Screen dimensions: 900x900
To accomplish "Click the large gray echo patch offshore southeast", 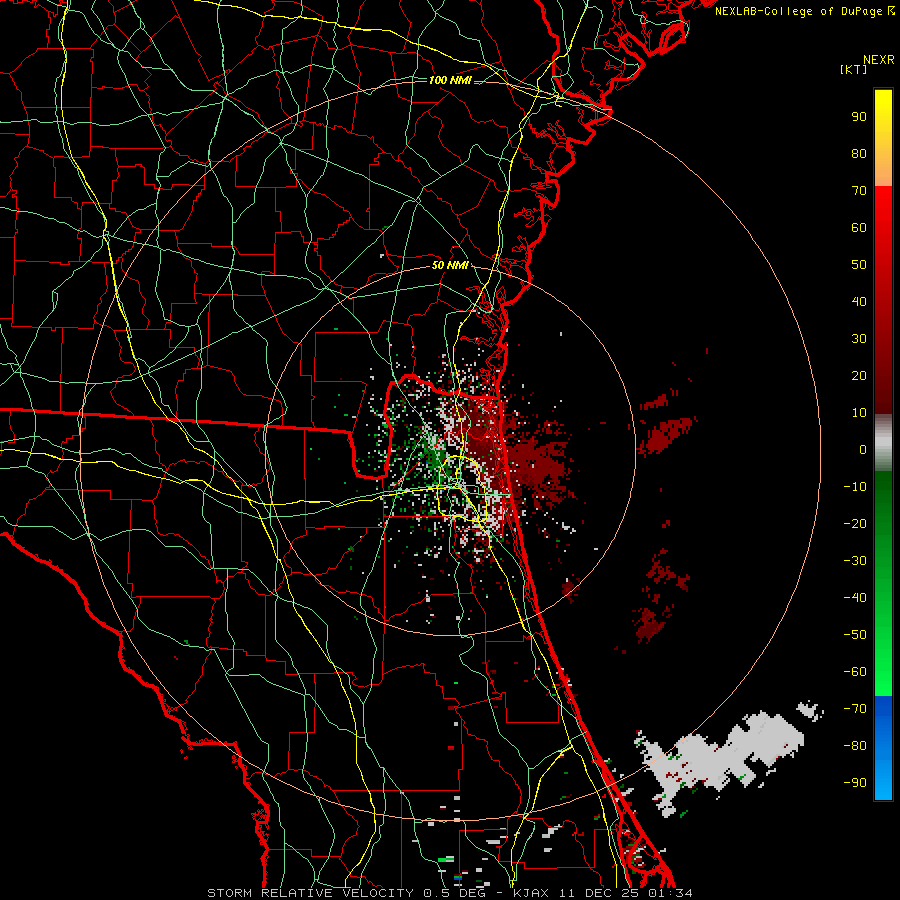I will [724, 759].
